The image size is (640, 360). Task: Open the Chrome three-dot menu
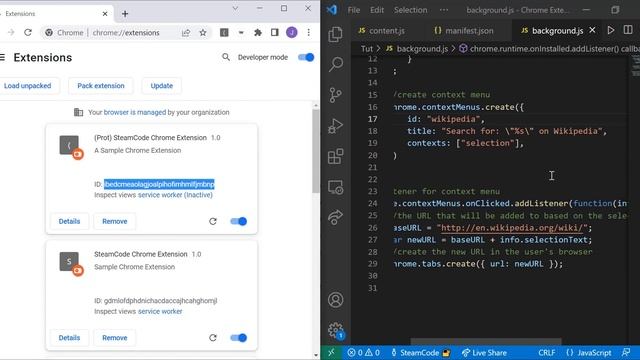point(309,33)
